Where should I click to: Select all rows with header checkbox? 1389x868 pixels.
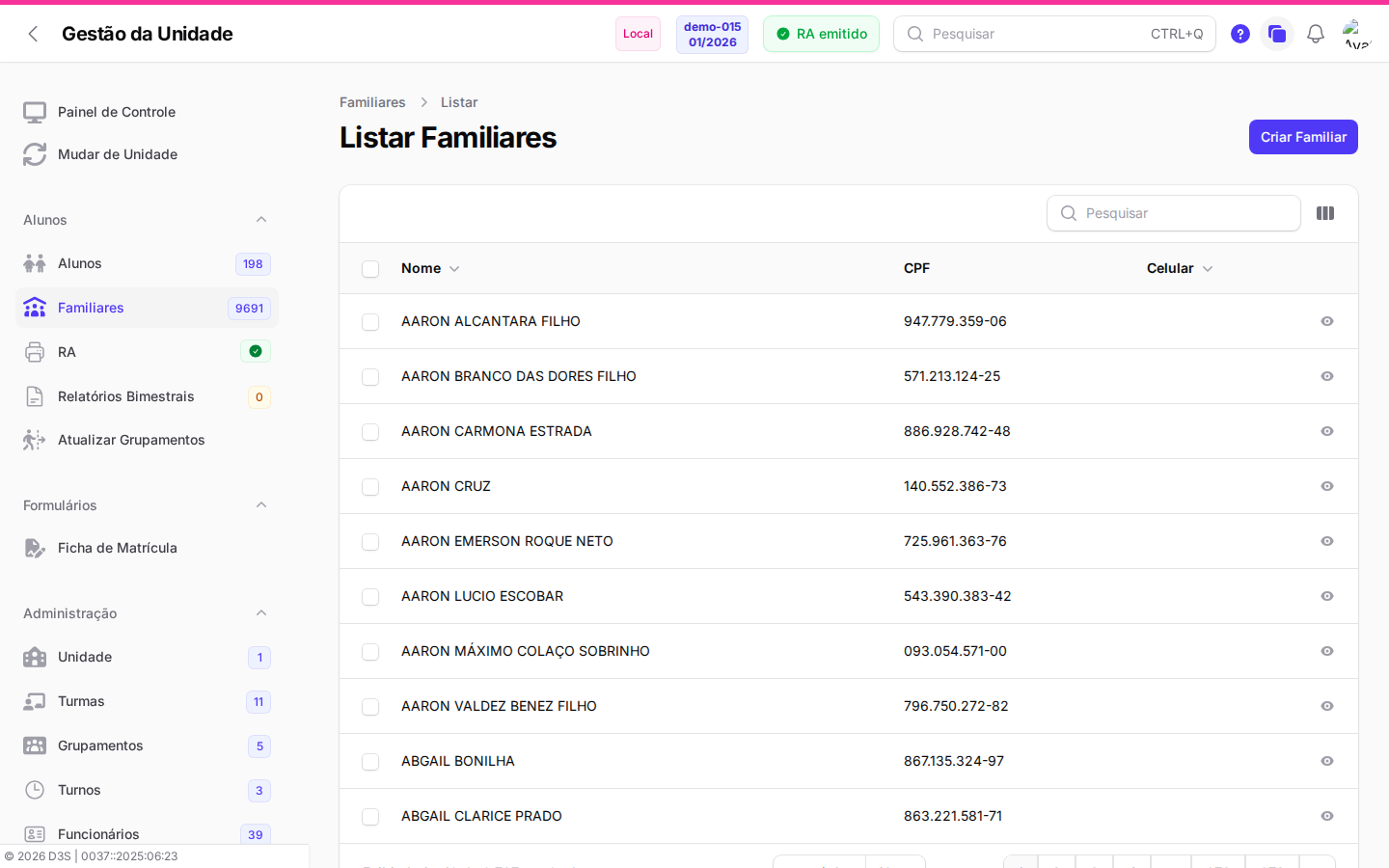(370, 269)
